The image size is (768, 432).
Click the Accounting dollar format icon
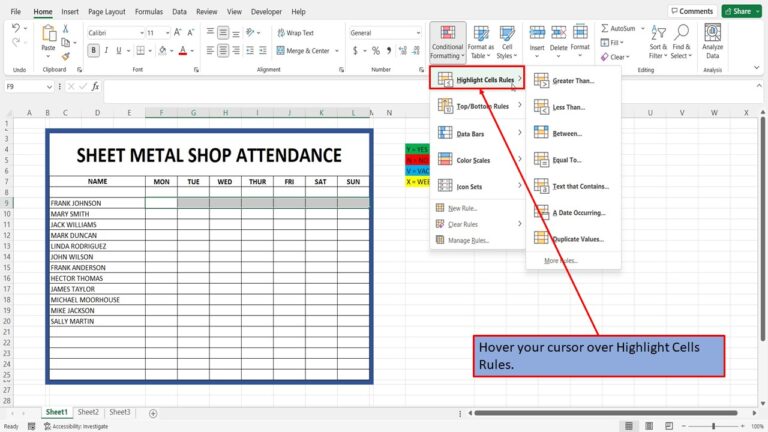tap(355, 50)
